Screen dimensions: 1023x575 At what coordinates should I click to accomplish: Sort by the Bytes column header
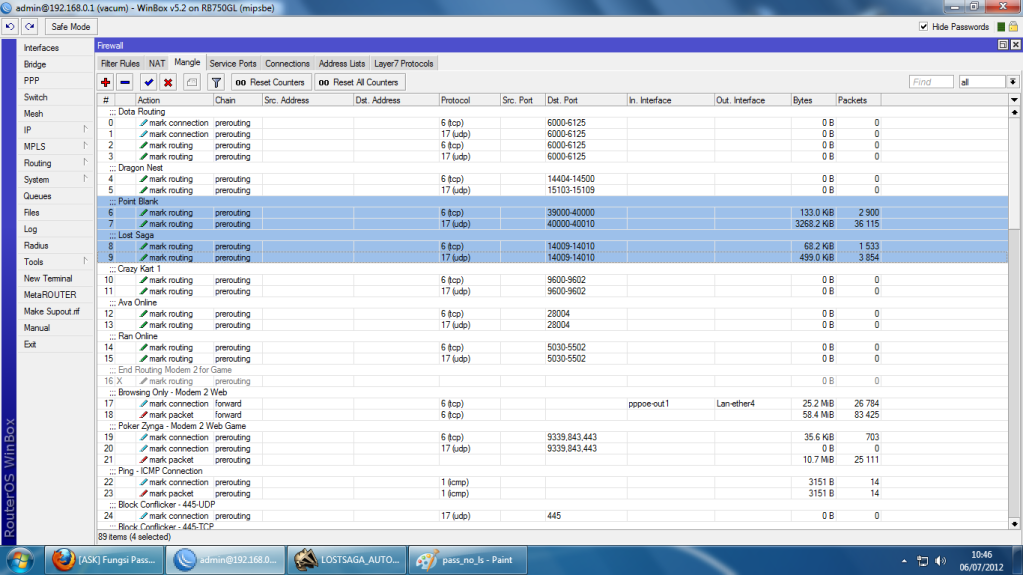point(813,101)
